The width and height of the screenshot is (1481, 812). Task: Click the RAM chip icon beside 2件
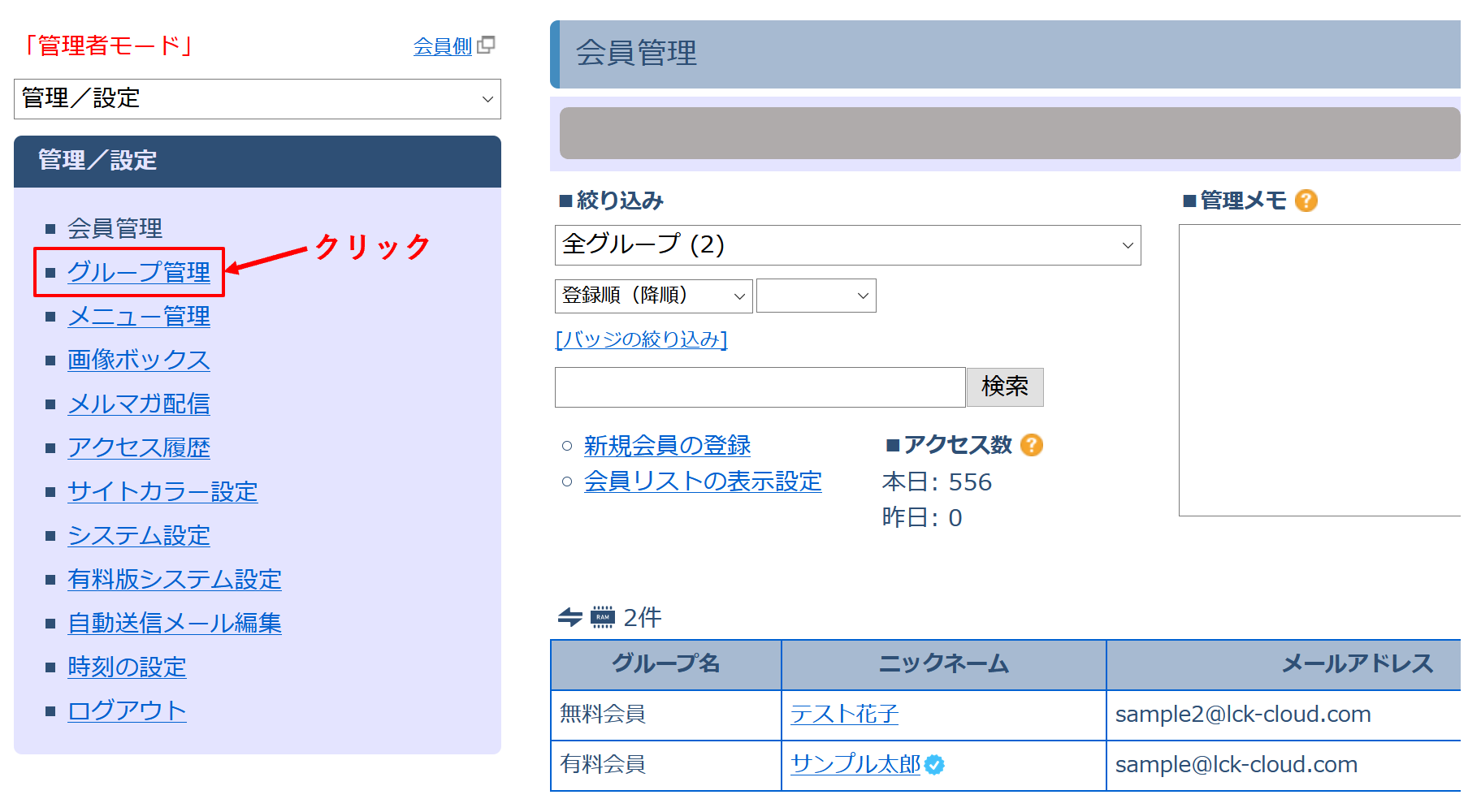pyautogui.click(x=603, y=618)
